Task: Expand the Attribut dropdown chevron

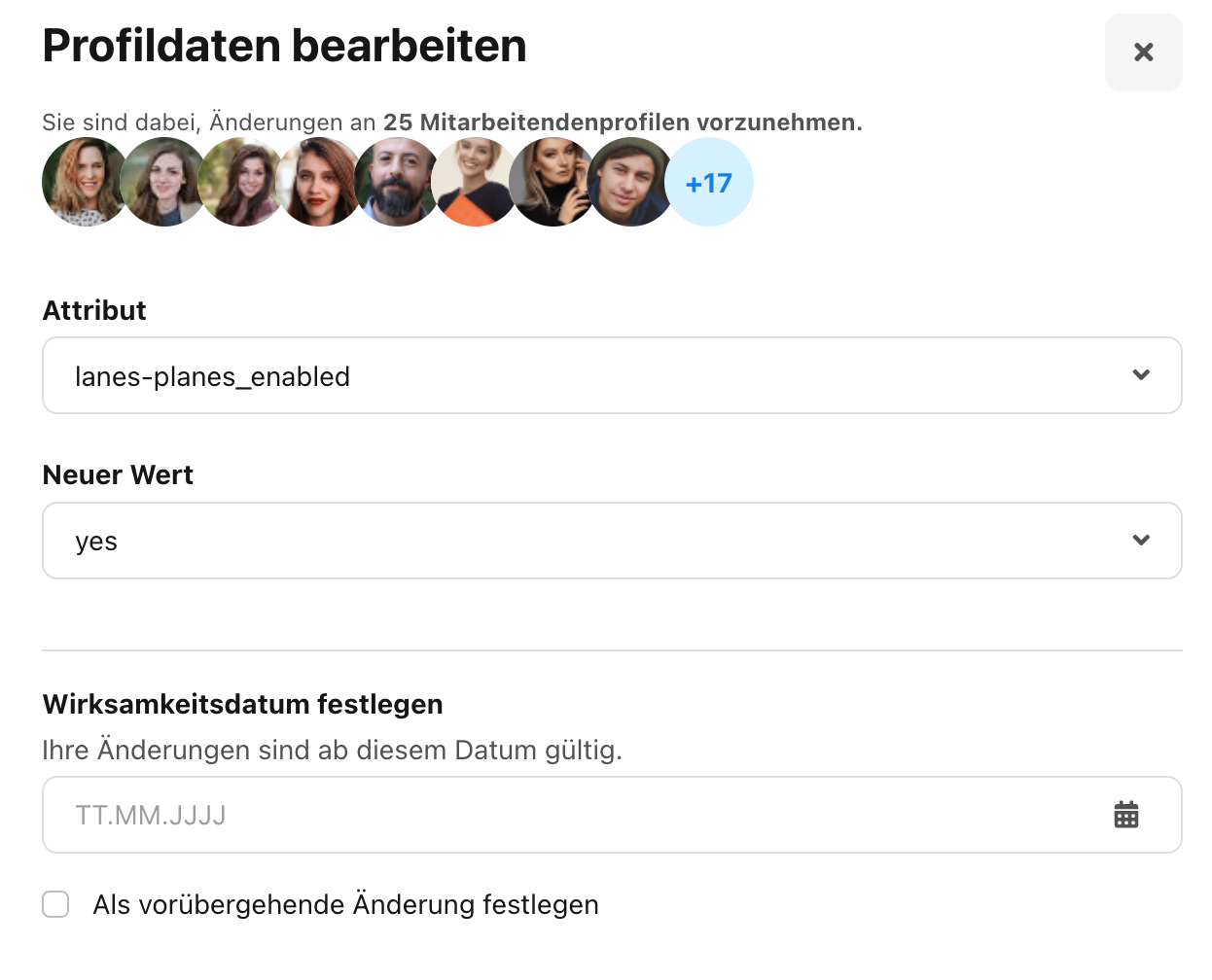Action: [x=1141, y=375]
